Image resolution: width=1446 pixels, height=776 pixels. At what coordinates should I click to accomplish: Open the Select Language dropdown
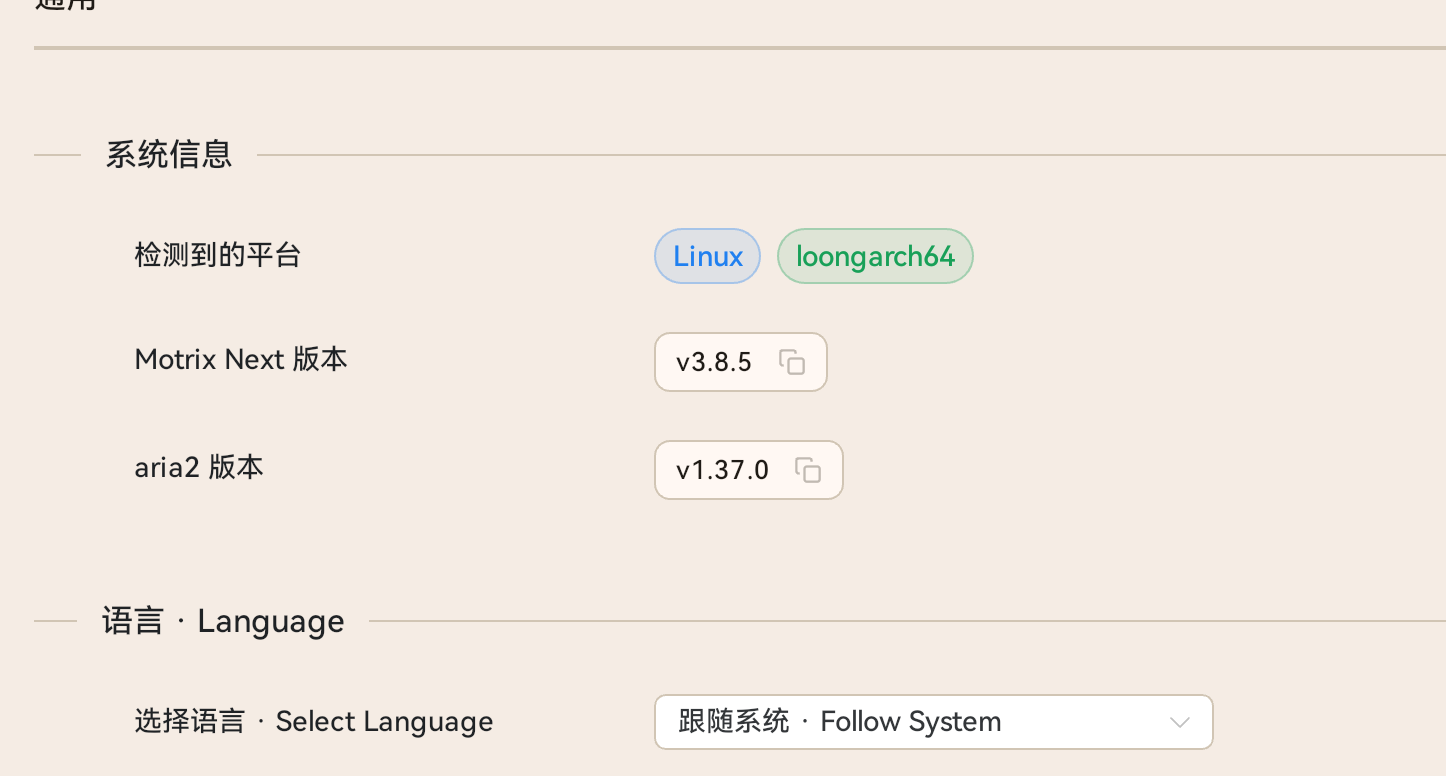coord(933,722)
